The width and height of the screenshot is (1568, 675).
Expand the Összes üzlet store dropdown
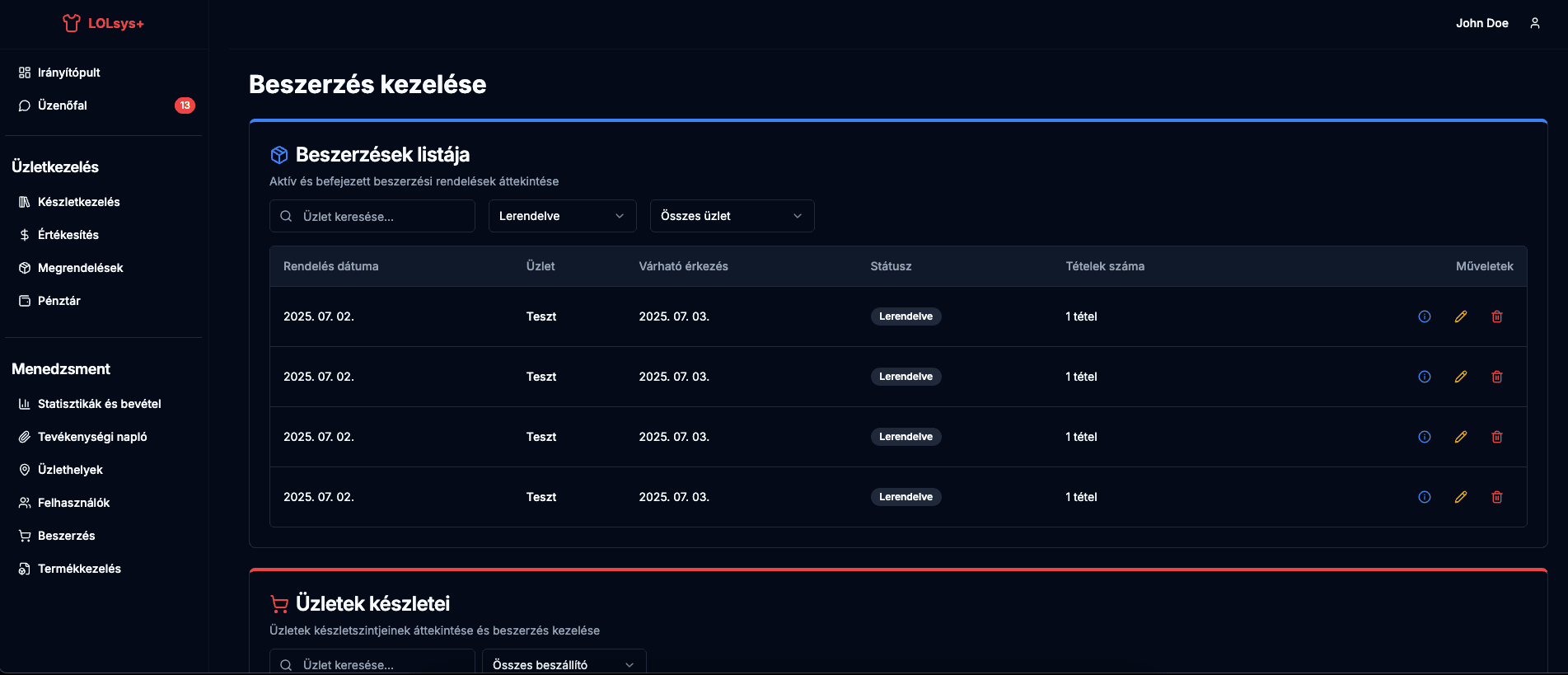coord(732,216)
